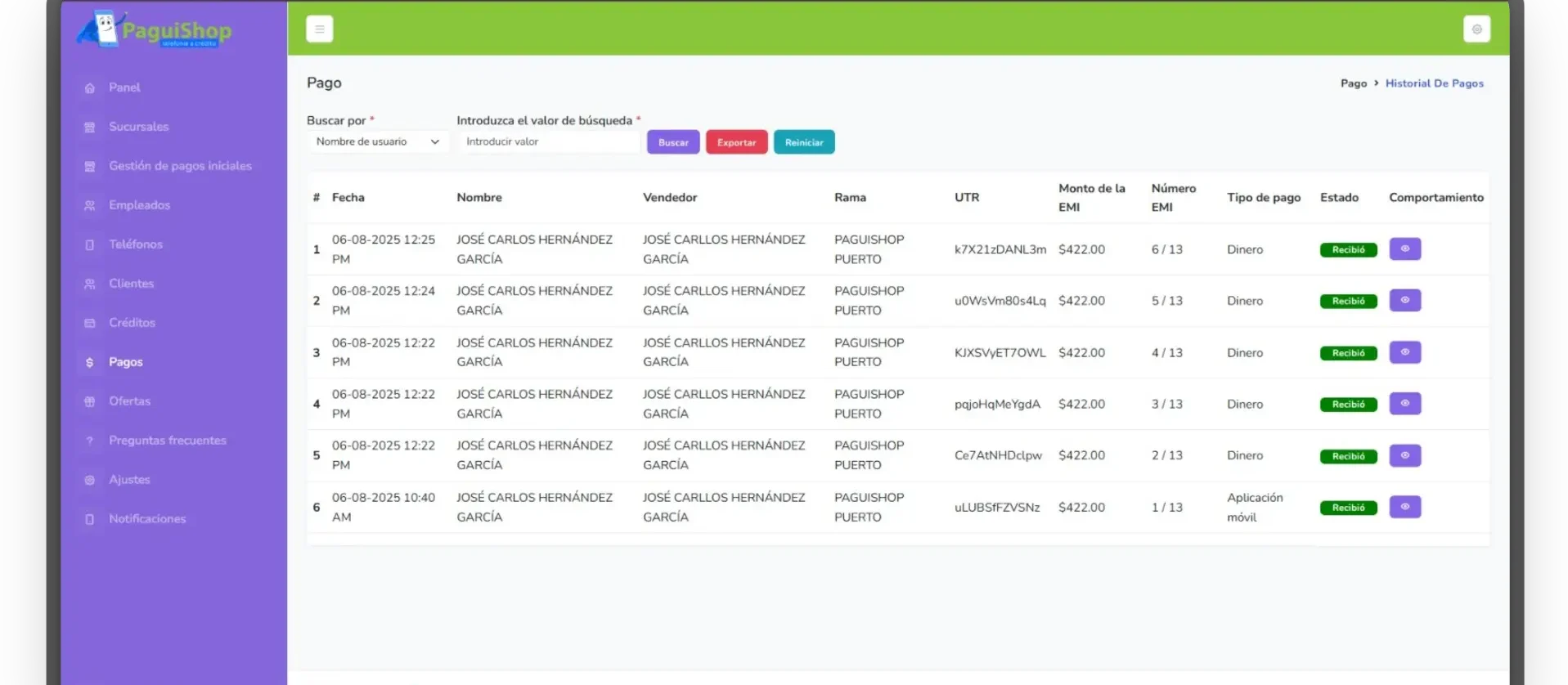Viewport: 1568px width, 685px height.
Task: Open the settings gear icon top right
Action: point(1476,29)
